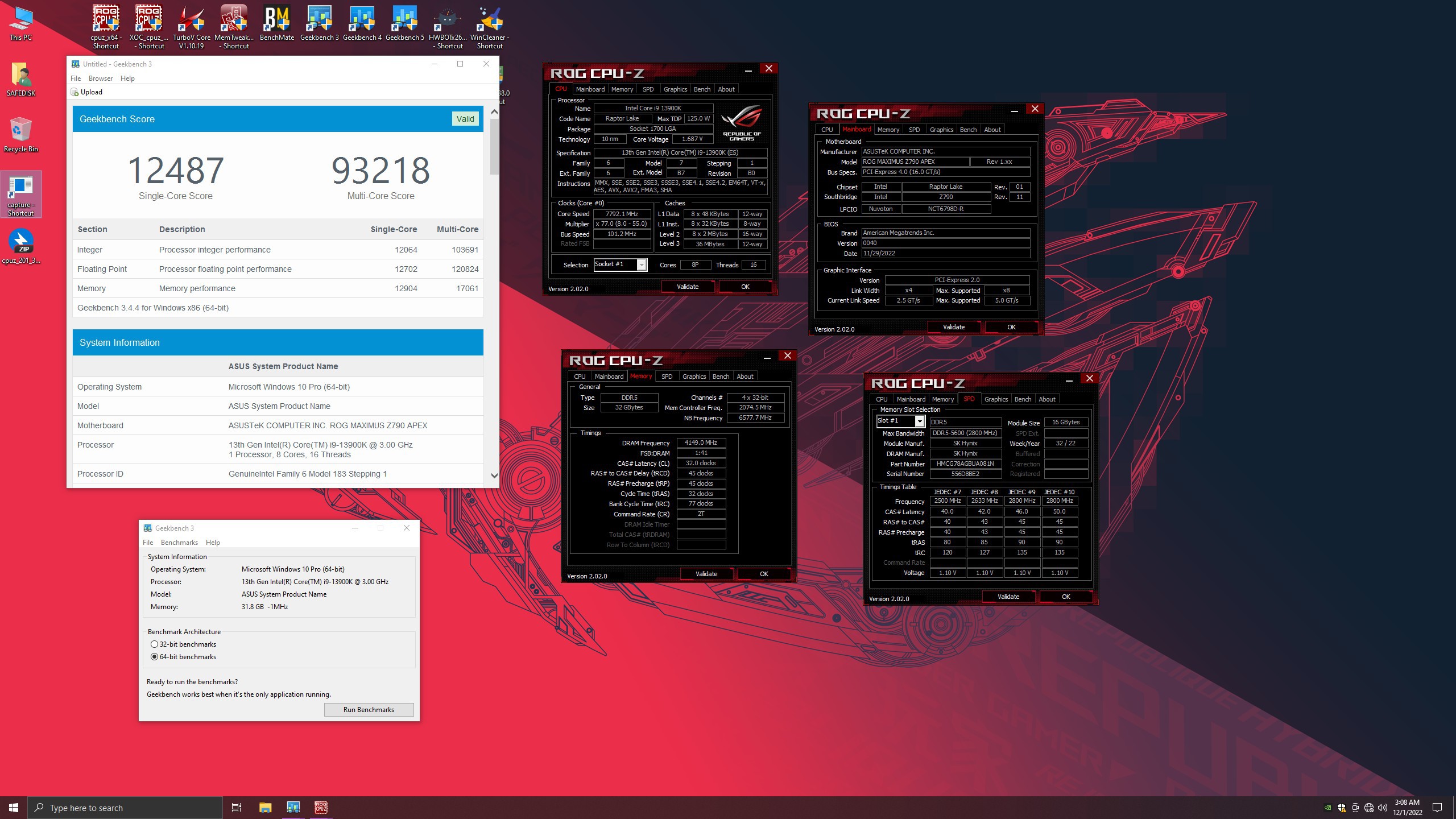Viewport: 1456px width, 819px height.
Task: Open CPU tab in CPU-Z Mainboard window
Action: (x=827, y=130)
